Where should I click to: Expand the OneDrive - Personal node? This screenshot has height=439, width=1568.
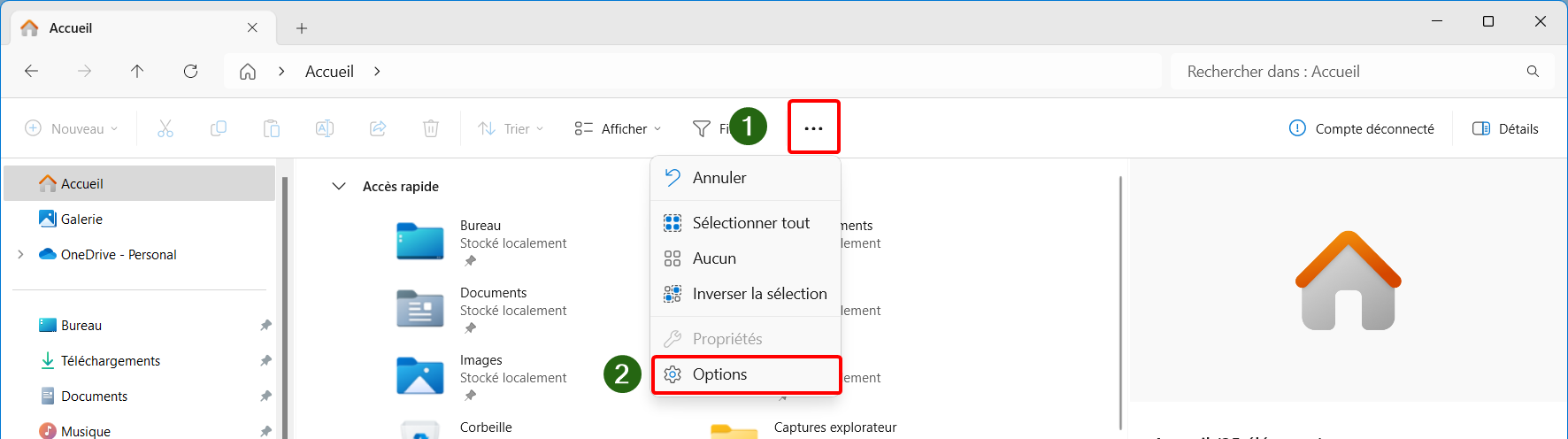(x=20, y=254)
